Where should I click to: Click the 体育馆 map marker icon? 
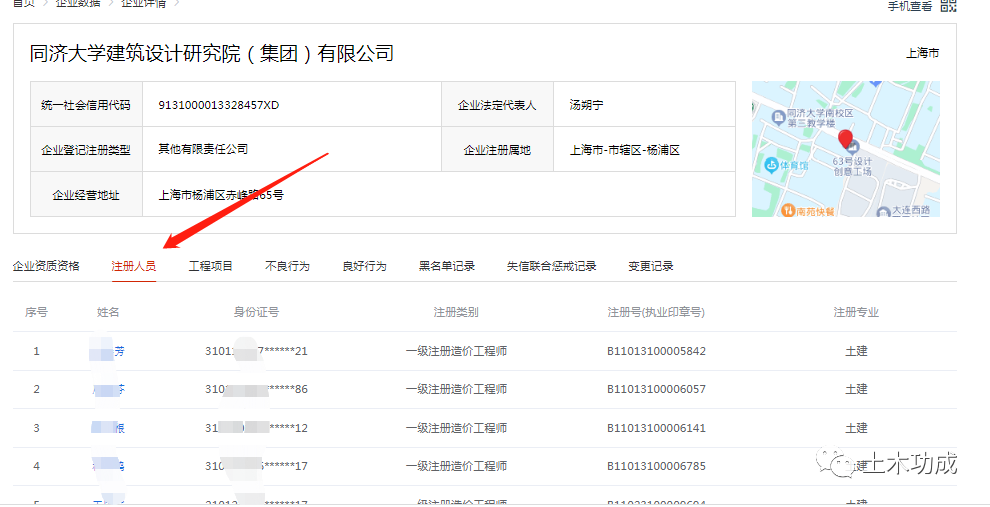[x=771, y=165]
